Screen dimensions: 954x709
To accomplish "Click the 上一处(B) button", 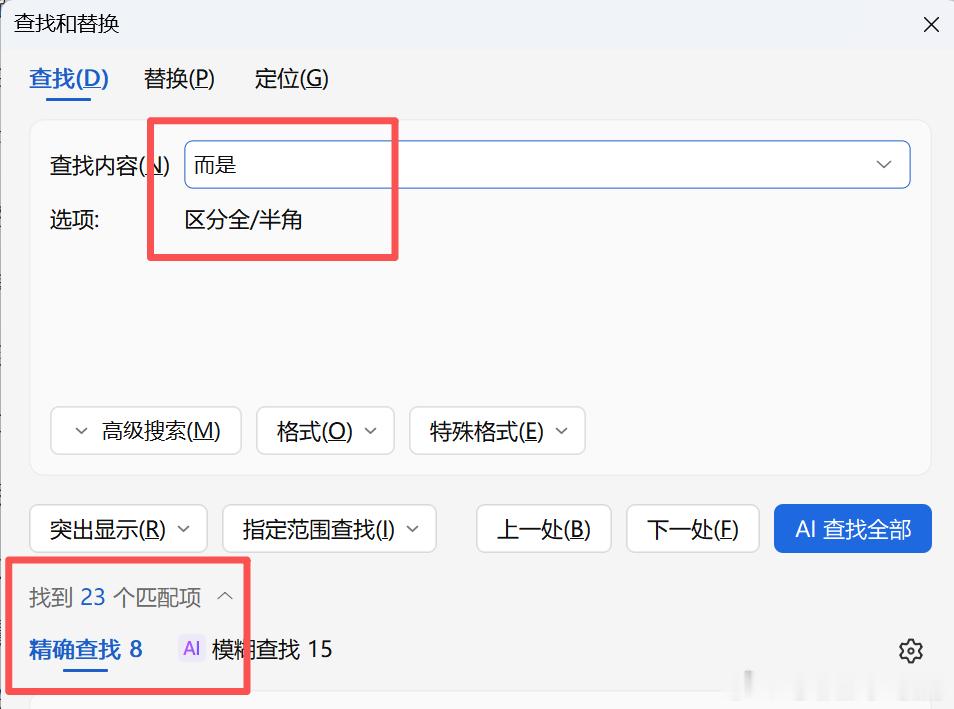I will click(x=544, y=529).
